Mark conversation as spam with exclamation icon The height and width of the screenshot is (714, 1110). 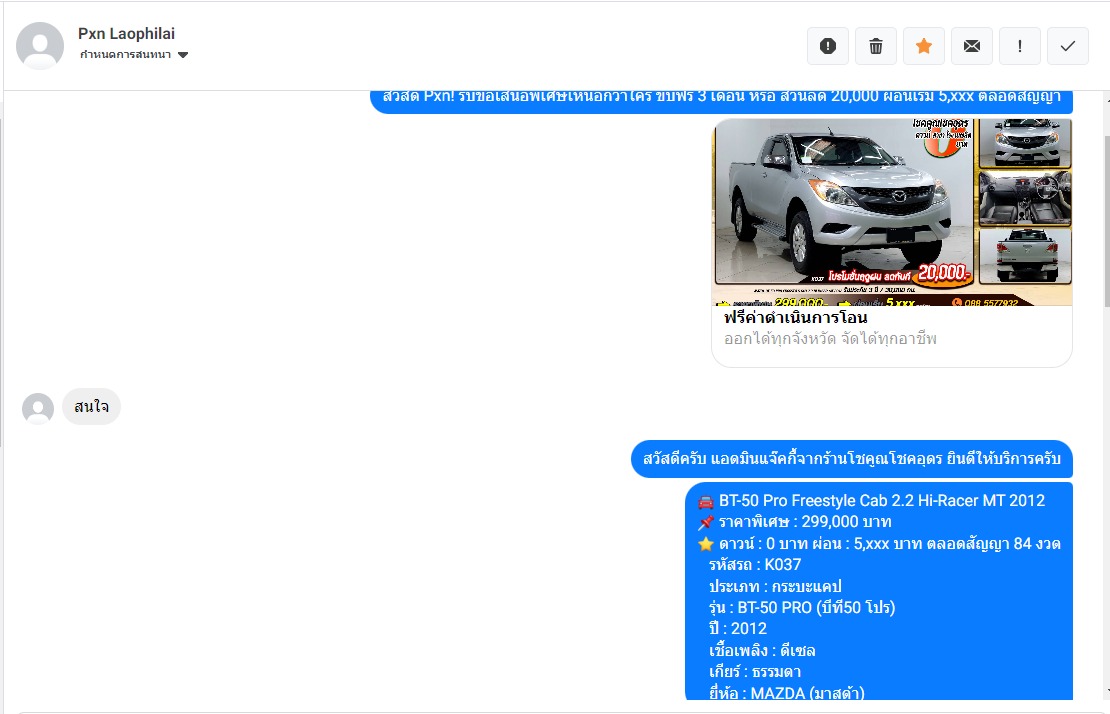click(828, 46)
